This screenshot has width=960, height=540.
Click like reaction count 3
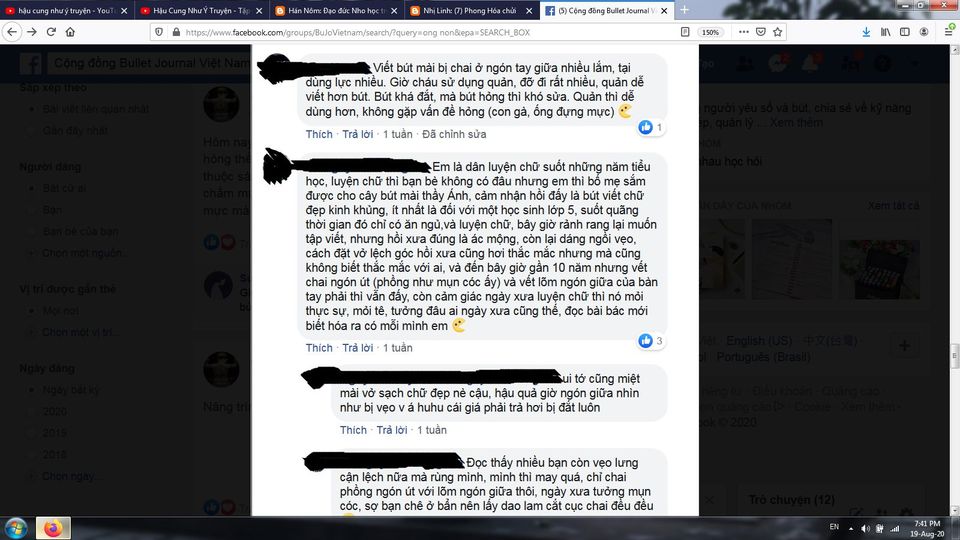(651, 340)
